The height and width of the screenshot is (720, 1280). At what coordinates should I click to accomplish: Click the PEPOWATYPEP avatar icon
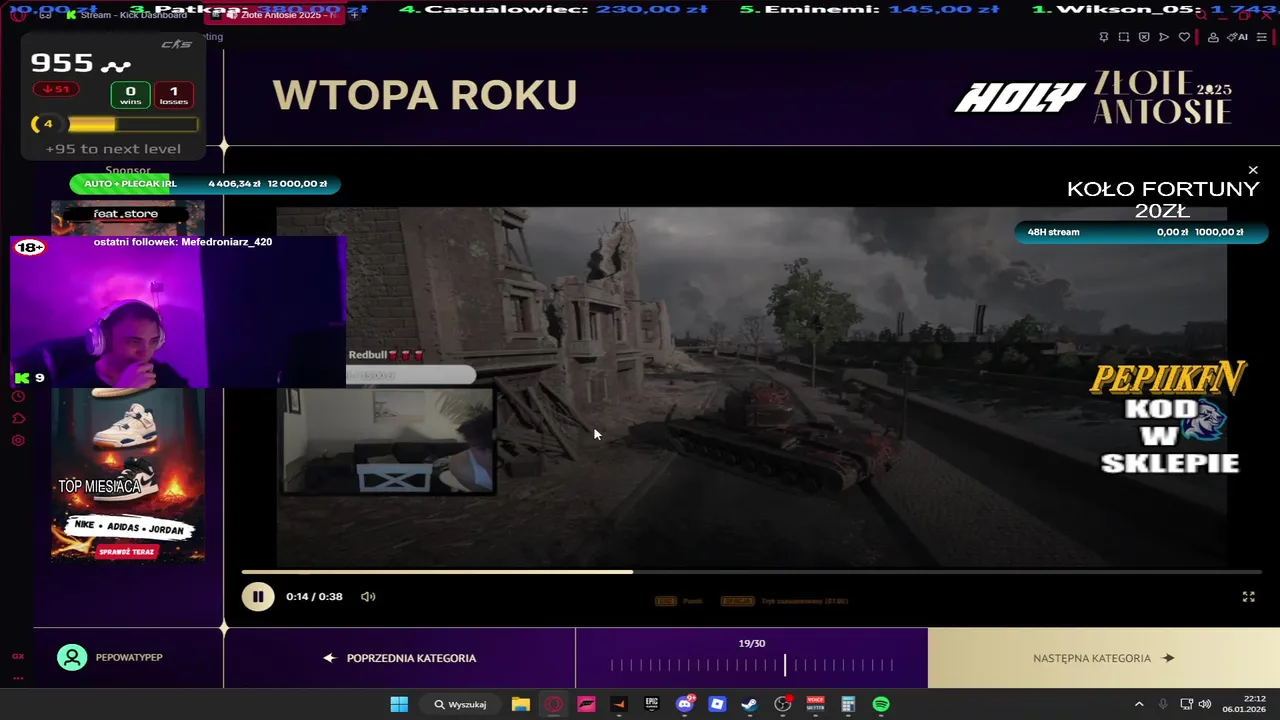pyautogui.click(x=72, y=657)
